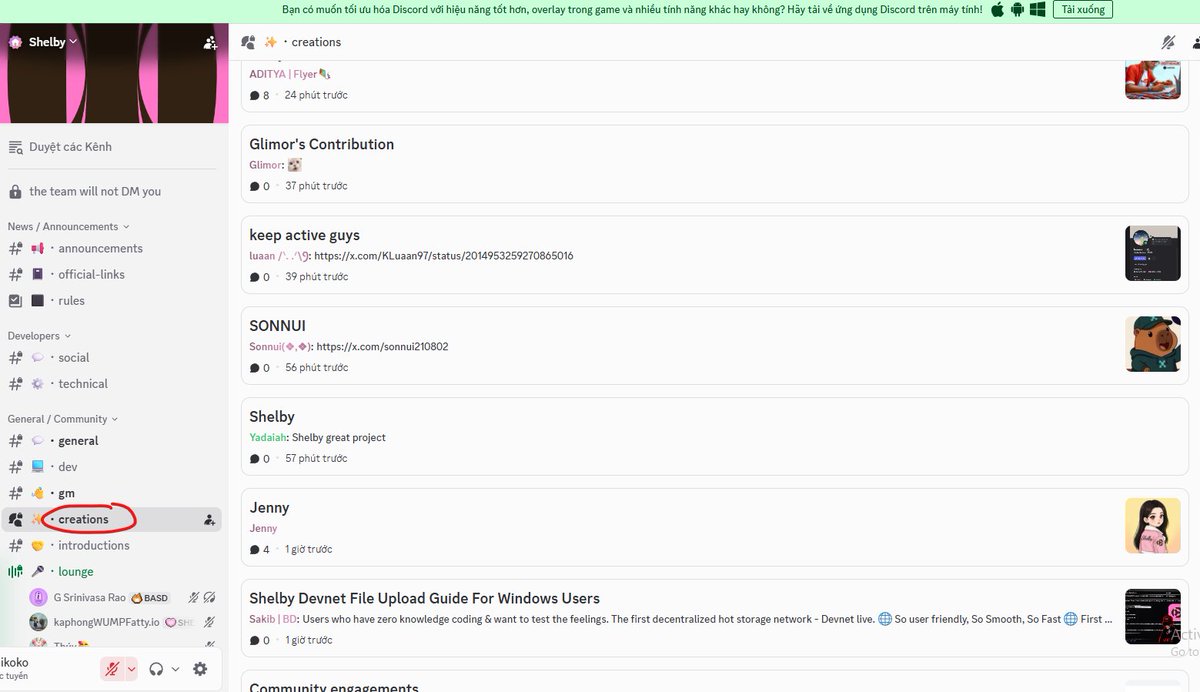Collapse the Developers category
1200x692 pixels.
coord(39,336)
